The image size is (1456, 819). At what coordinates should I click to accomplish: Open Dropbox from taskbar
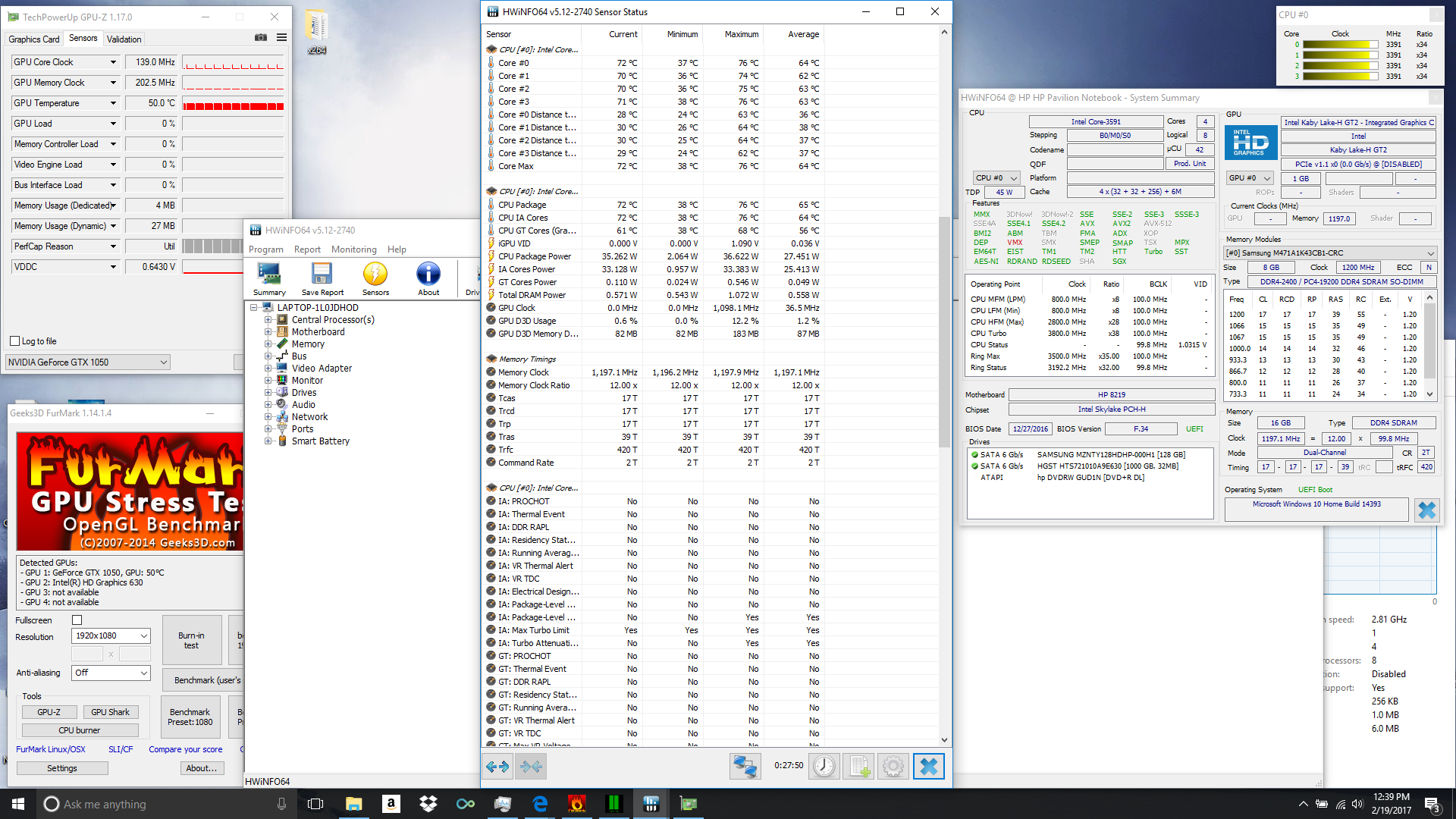click(428, 804)
